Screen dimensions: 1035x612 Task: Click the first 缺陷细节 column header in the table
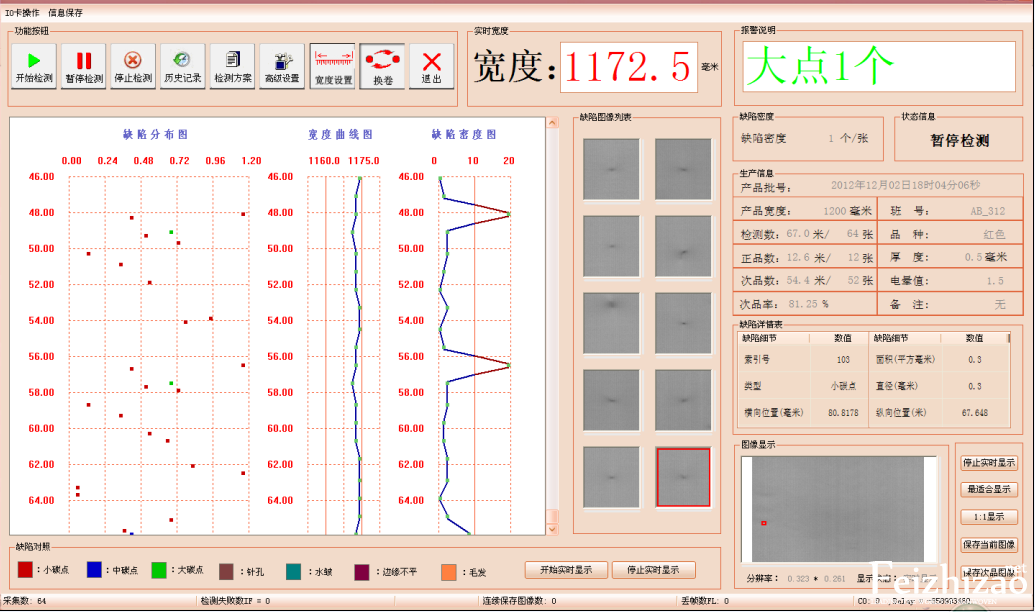(759, 338)
